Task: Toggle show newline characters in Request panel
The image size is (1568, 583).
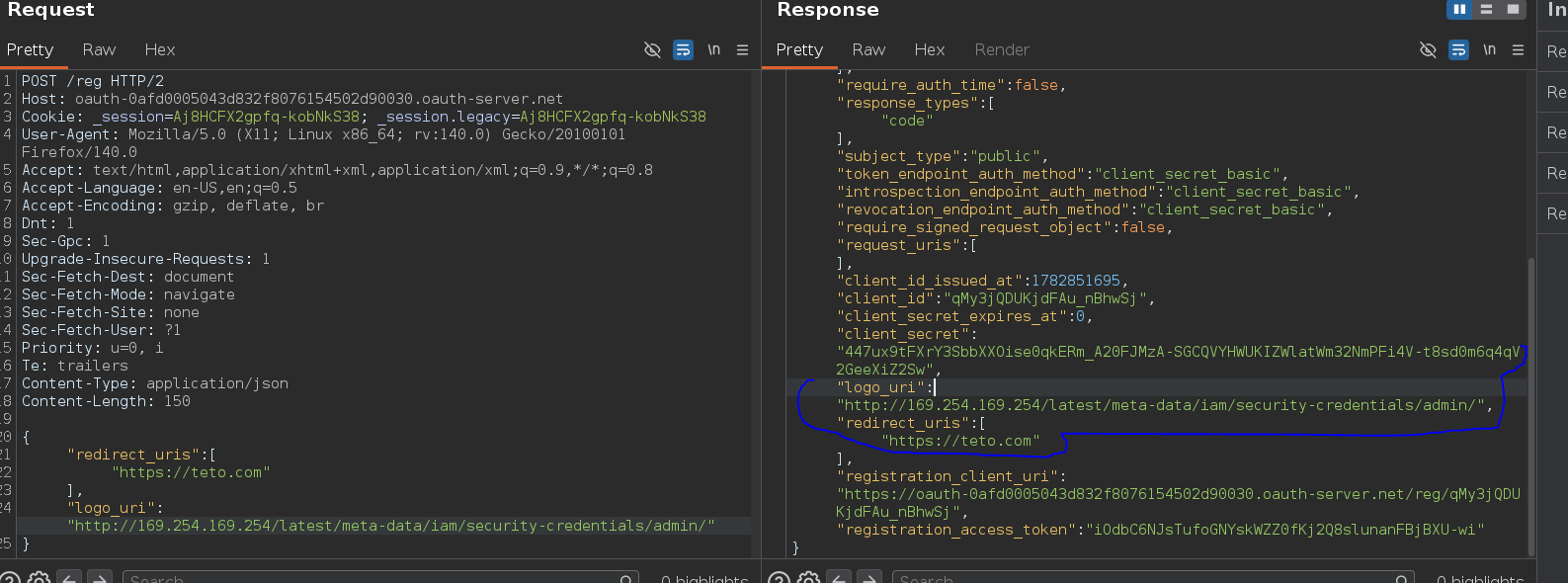Action: tap(713, 49)
